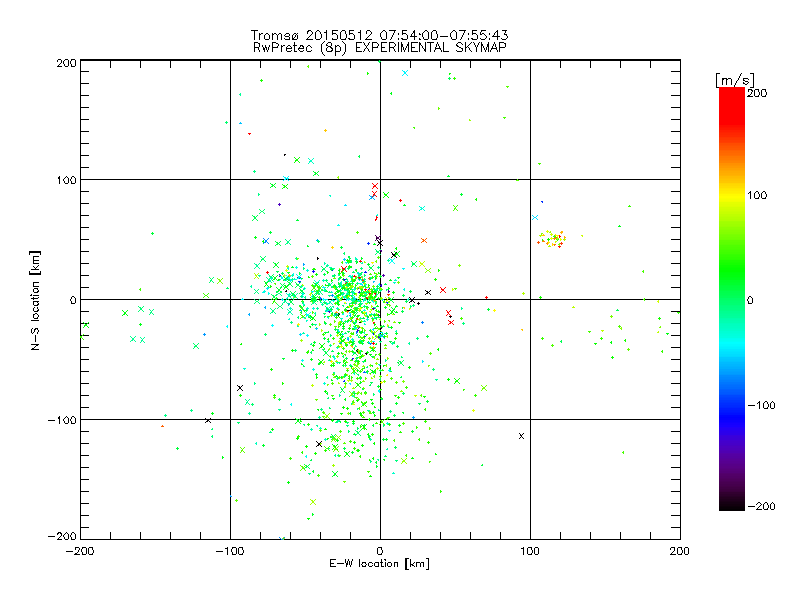Screen dimensions: 800x600
Task: Click the y-axis tick label '200'
Action: pyautogui.click(x=66, y=63)
